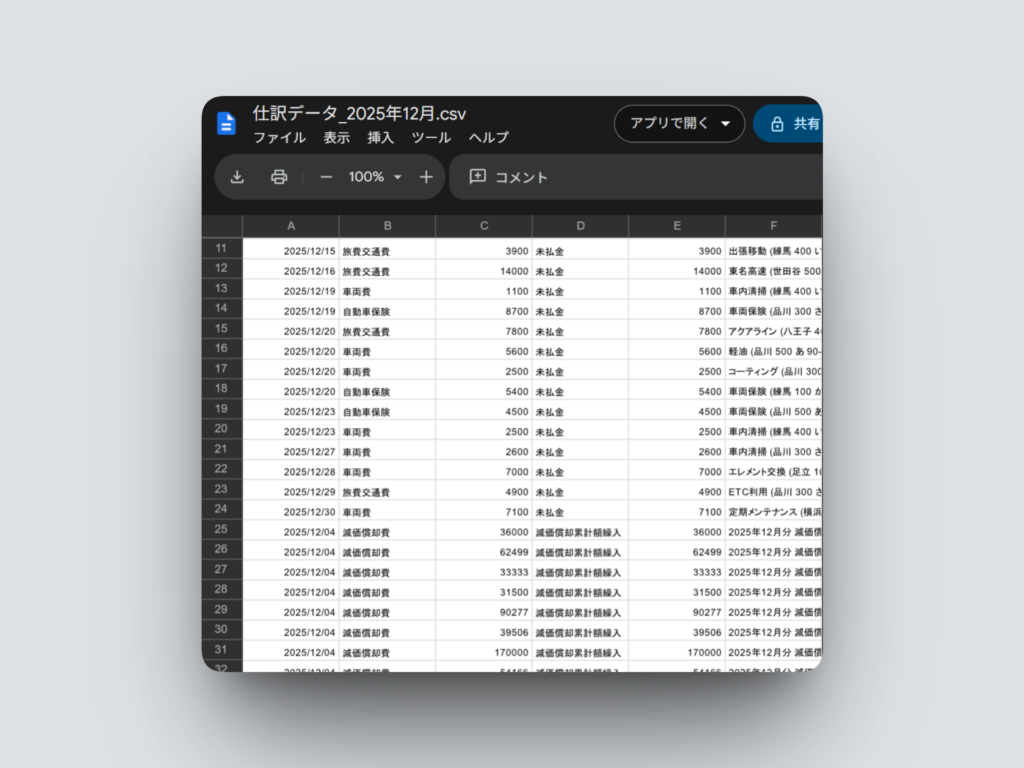1024x768 pixels.
Task: Open the 100% zoom level dropdown
Action: pyautogui.click(x=375, y=177)
